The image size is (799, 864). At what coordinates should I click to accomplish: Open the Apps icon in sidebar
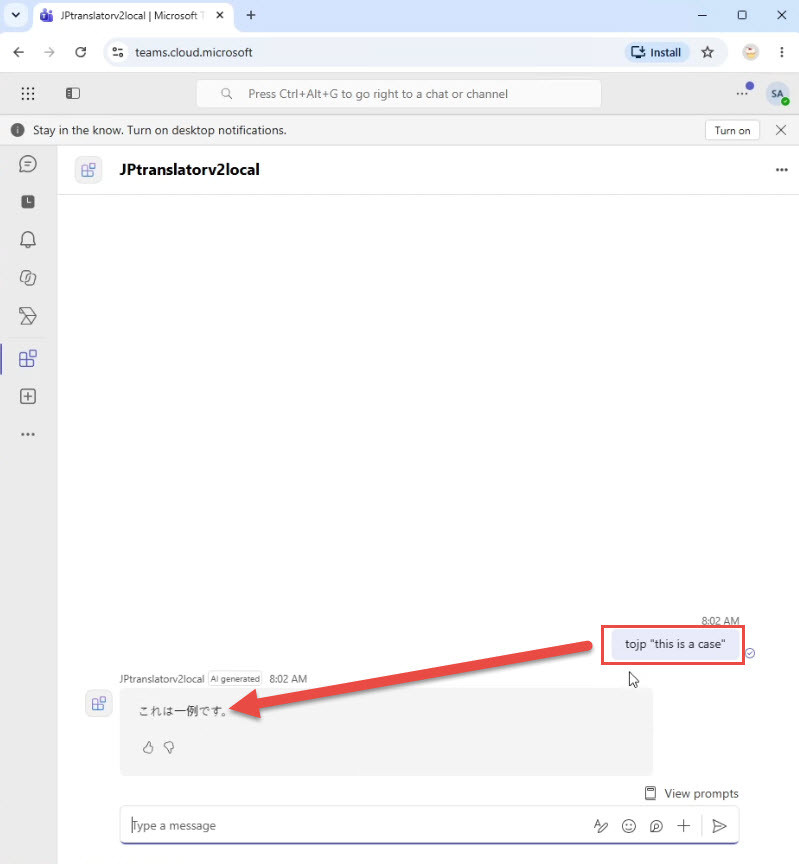[28, 359]
